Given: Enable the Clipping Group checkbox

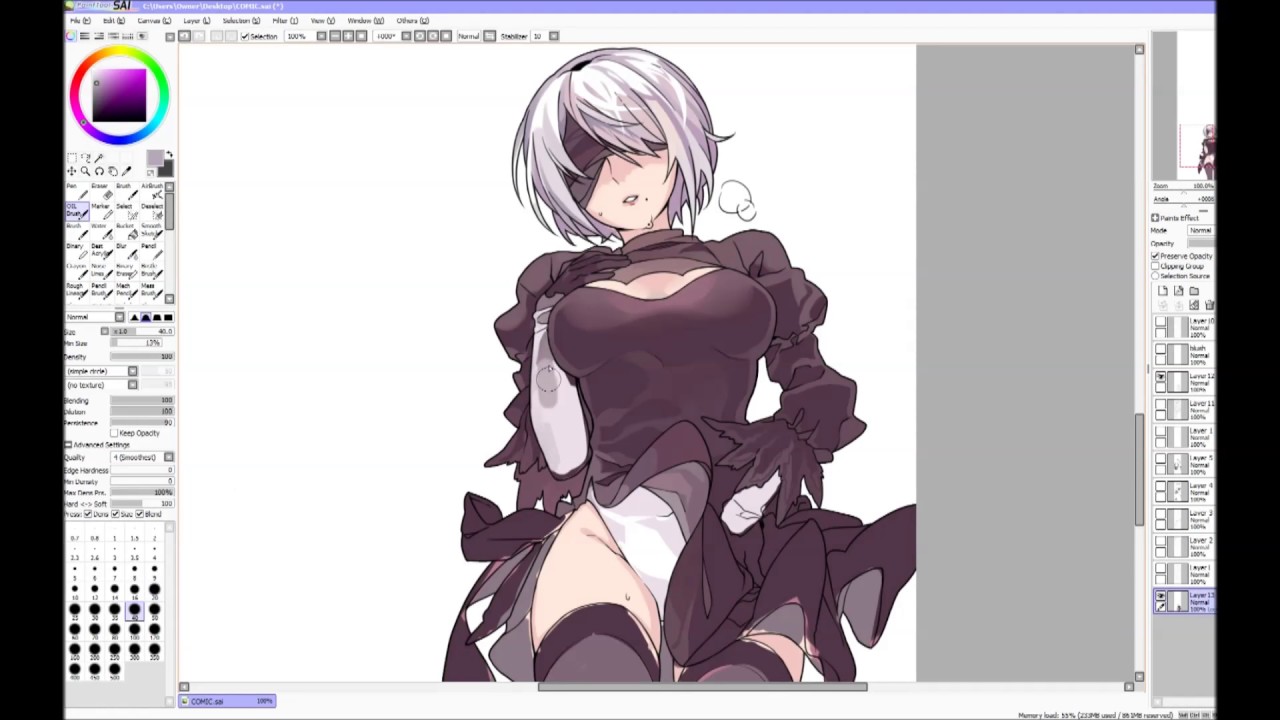Looking at the screenshot, I should click(1155, 266).
